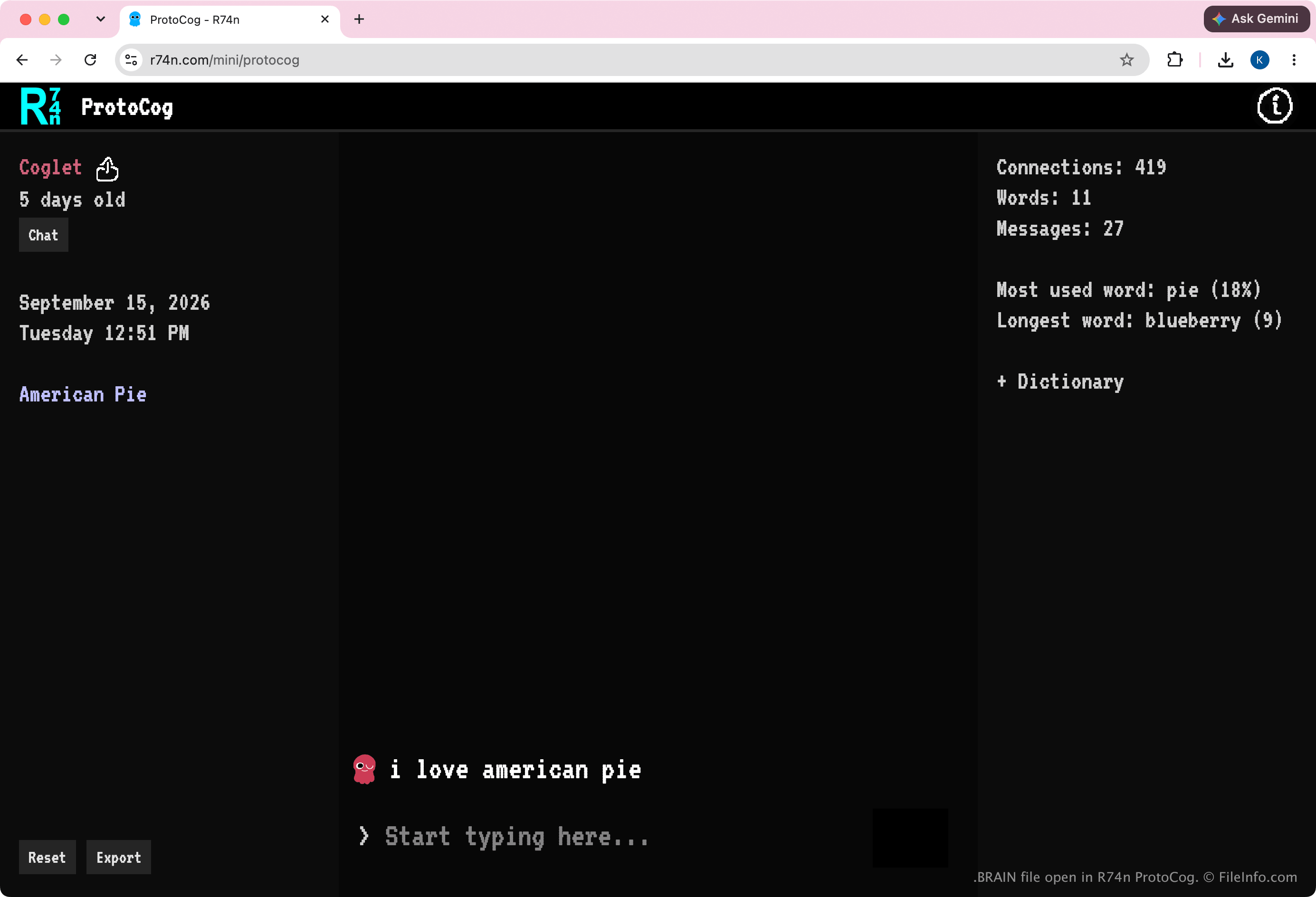Image resolution: width=1316 pixels, height=897 pixels.
Task: Expand the Dictionary section
Action: (x=1060, y=382)
